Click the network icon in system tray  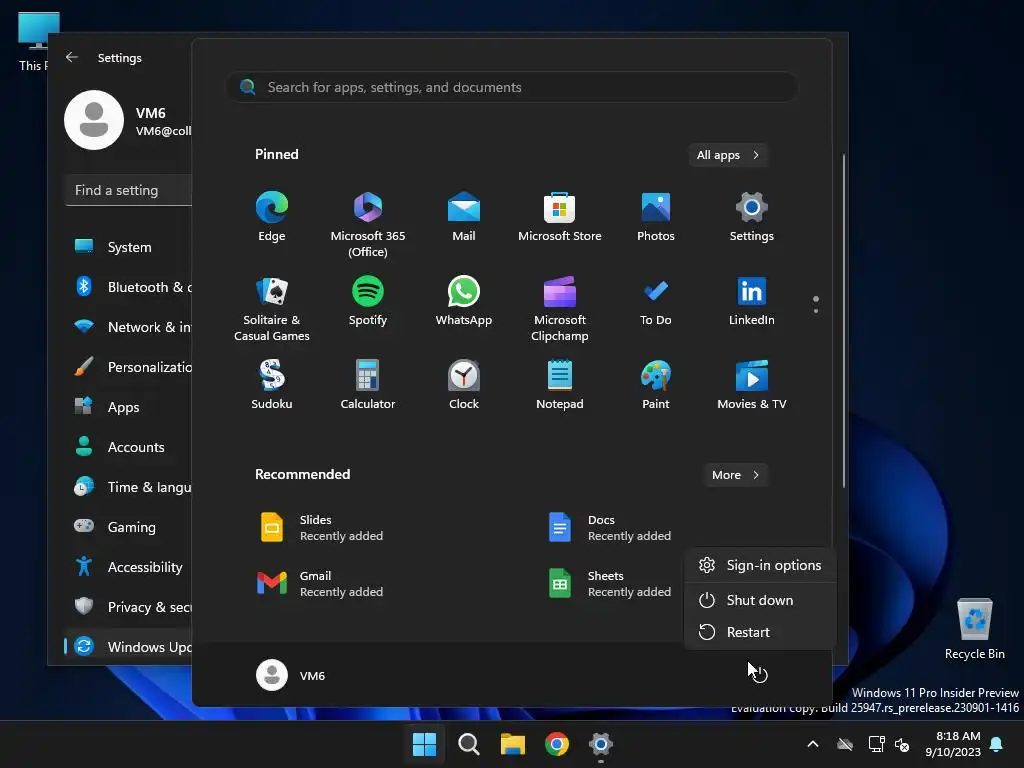click(x=876, y=744)
